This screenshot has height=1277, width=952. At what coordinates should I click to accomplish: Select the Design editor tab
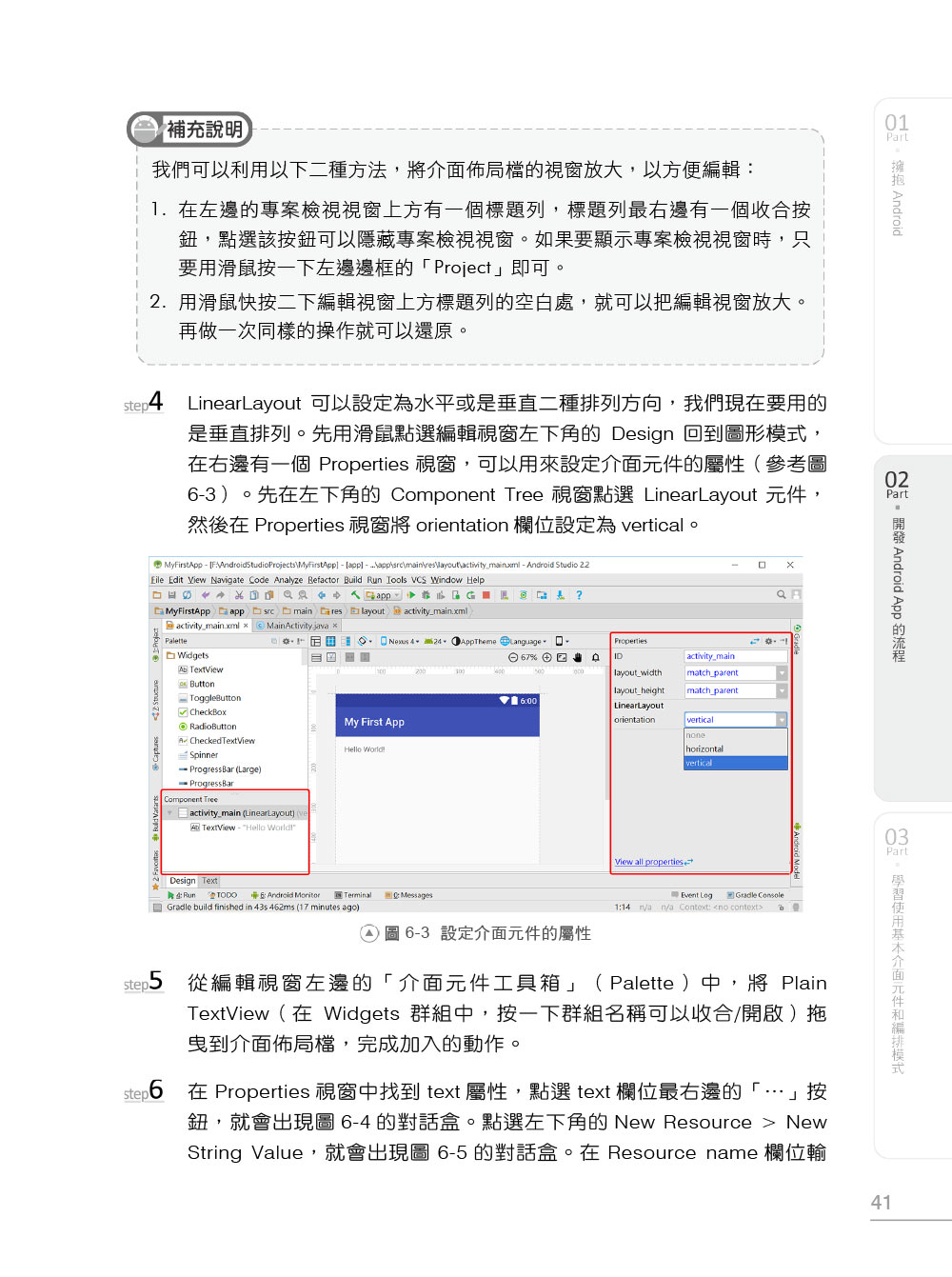pyautogui.click(x=183, y=881)
